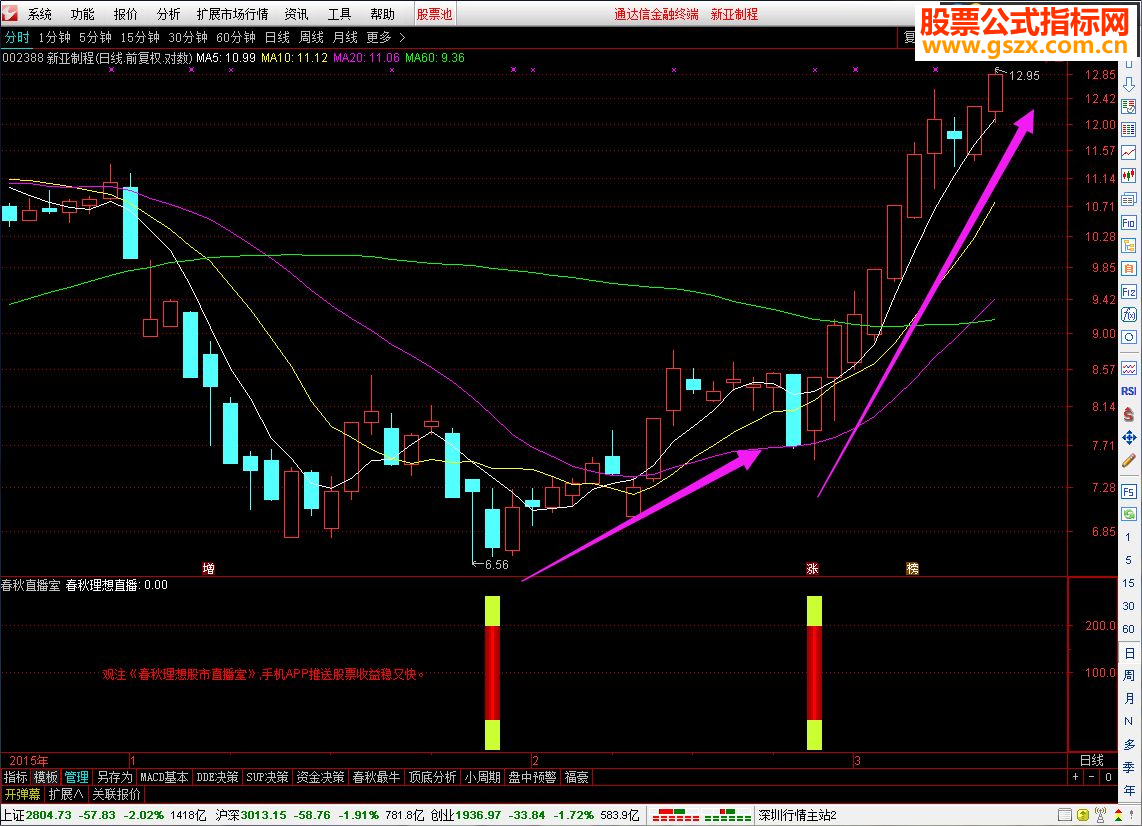Screen dimensions: 1142x826
Task: Open the 资讯 menu
Action: 296,14
